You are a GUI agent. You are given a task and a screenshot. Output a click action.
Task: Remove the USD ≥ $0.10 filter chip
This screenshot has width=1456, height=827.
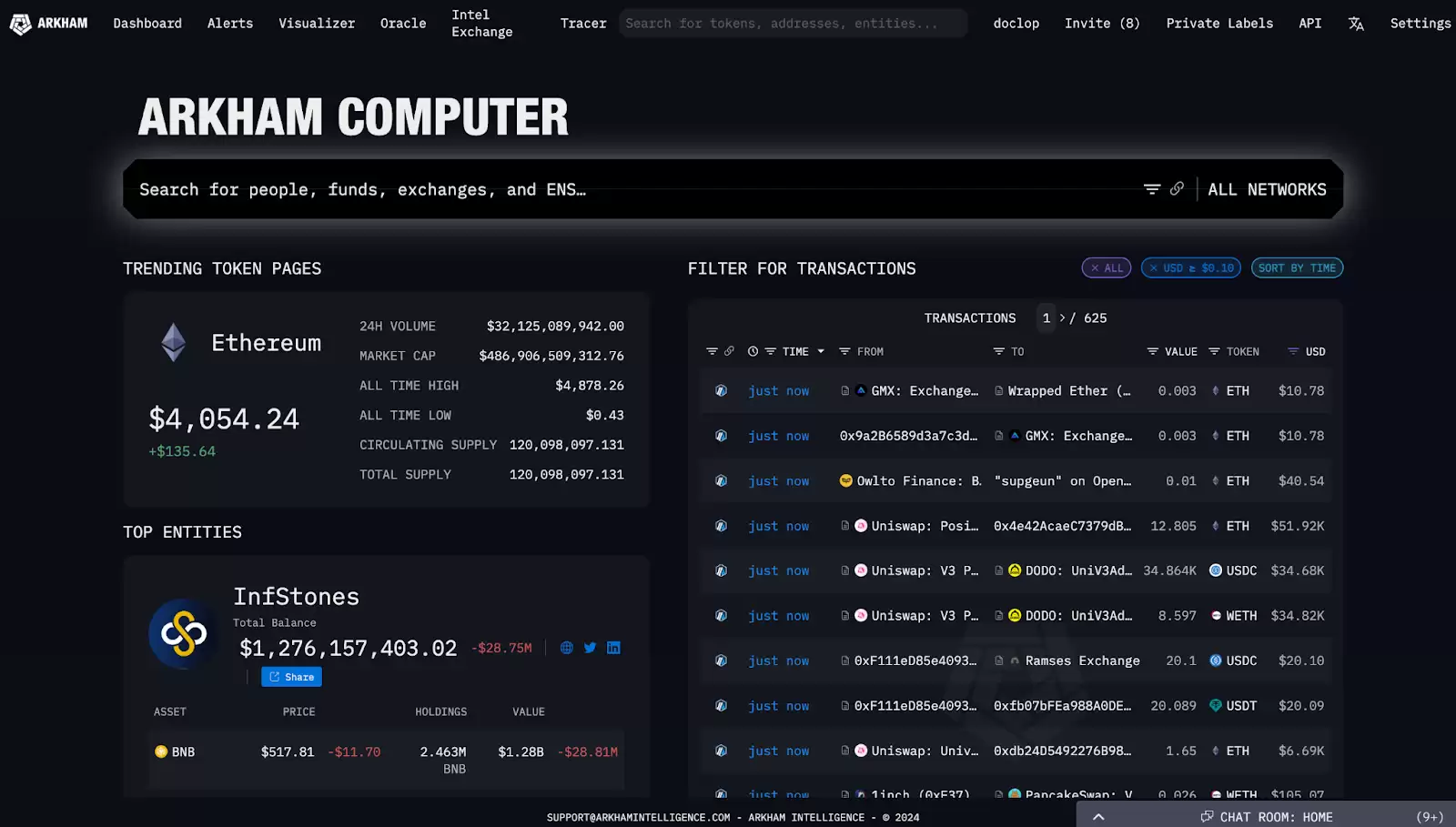pyautogui.click(x=1154, y=268)
